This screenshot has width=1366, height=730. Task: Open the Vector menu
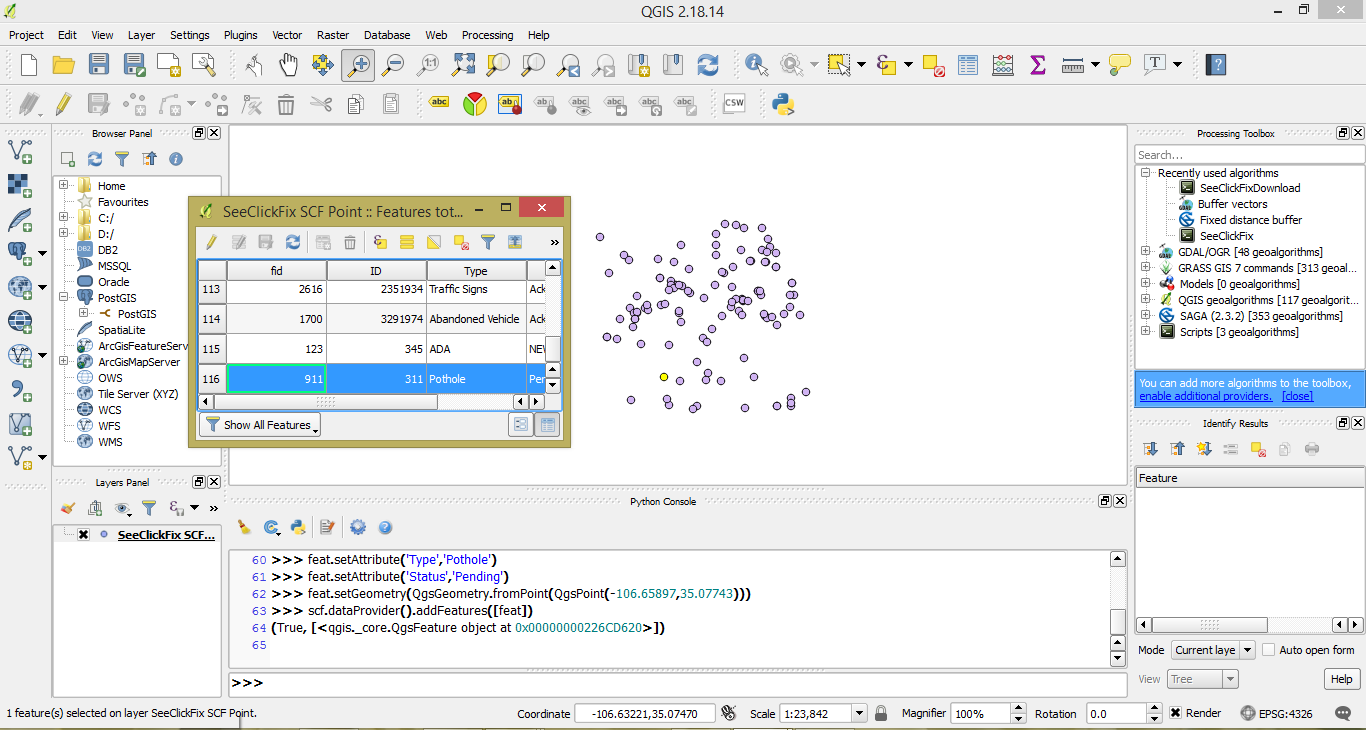point(287,35)
